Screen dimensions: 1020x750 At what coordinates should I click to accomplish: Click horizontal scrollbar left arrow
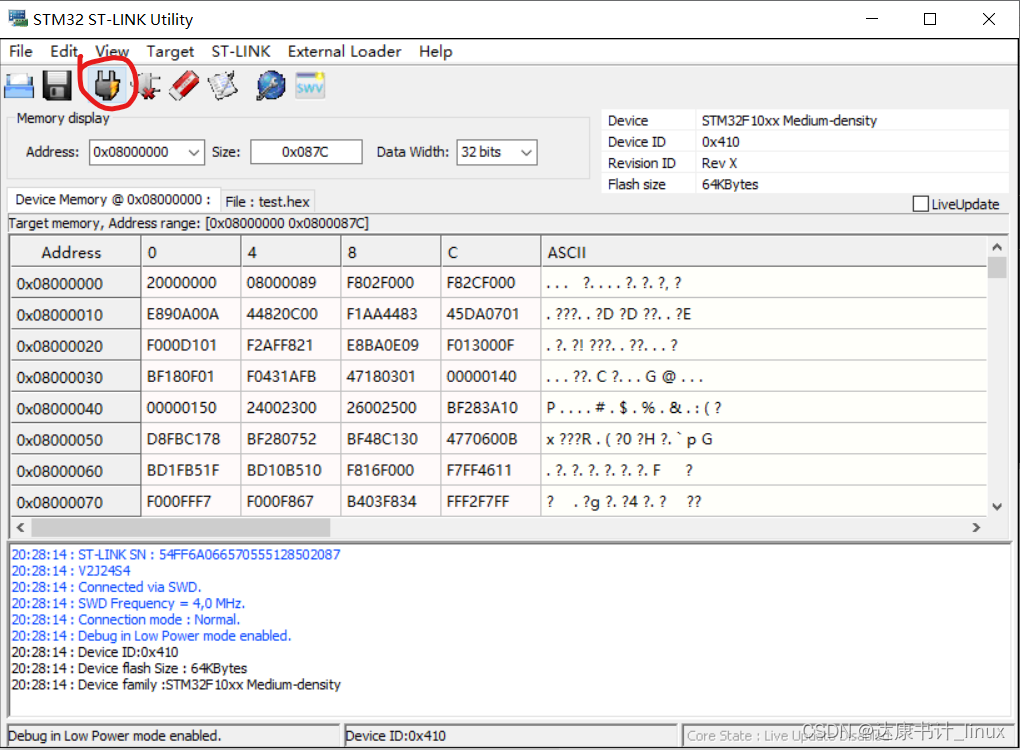[x=20, y=528]
